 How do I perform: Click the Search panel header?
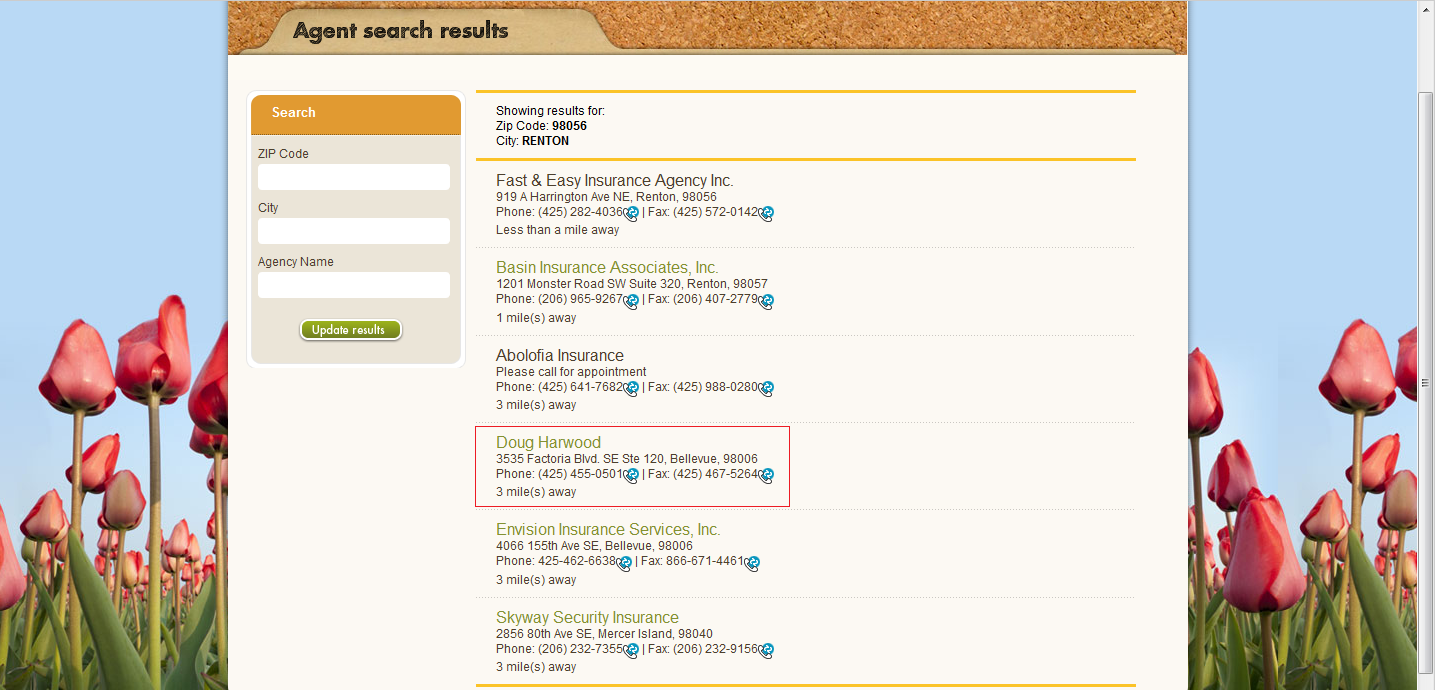click(x=356, y=114)
